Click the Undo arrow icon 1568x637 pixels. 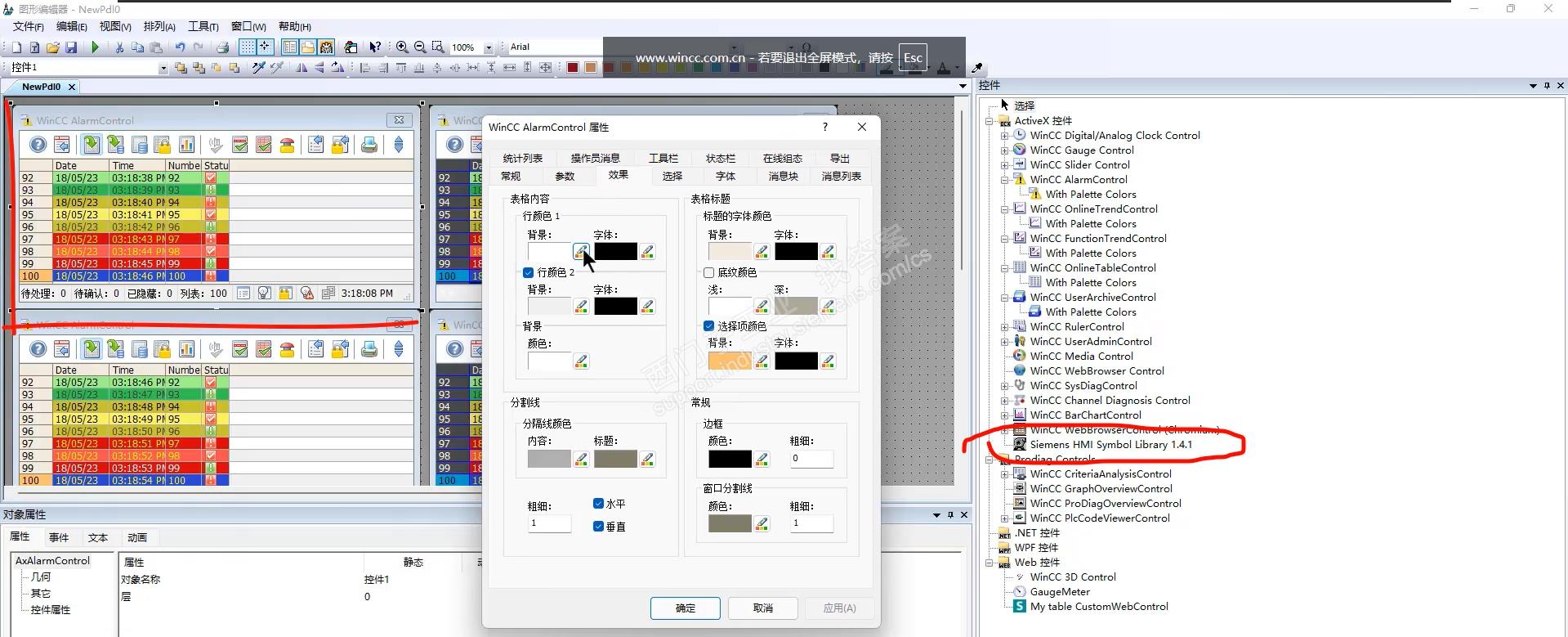[180, 47]
